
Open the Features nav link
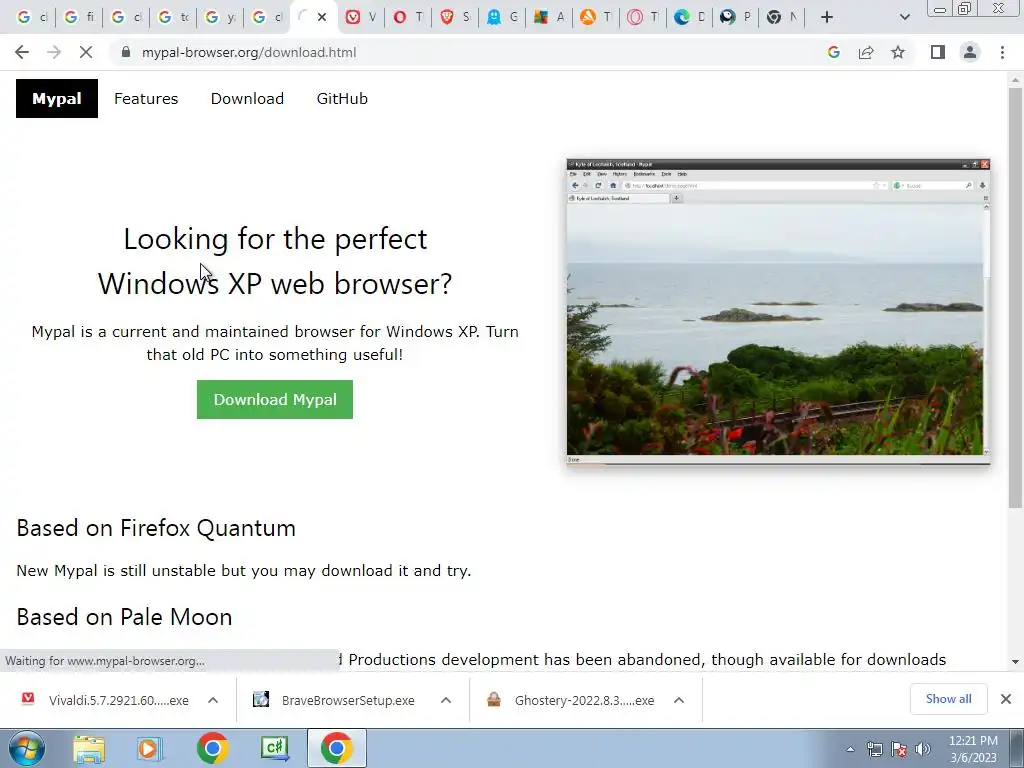[146, 99]
